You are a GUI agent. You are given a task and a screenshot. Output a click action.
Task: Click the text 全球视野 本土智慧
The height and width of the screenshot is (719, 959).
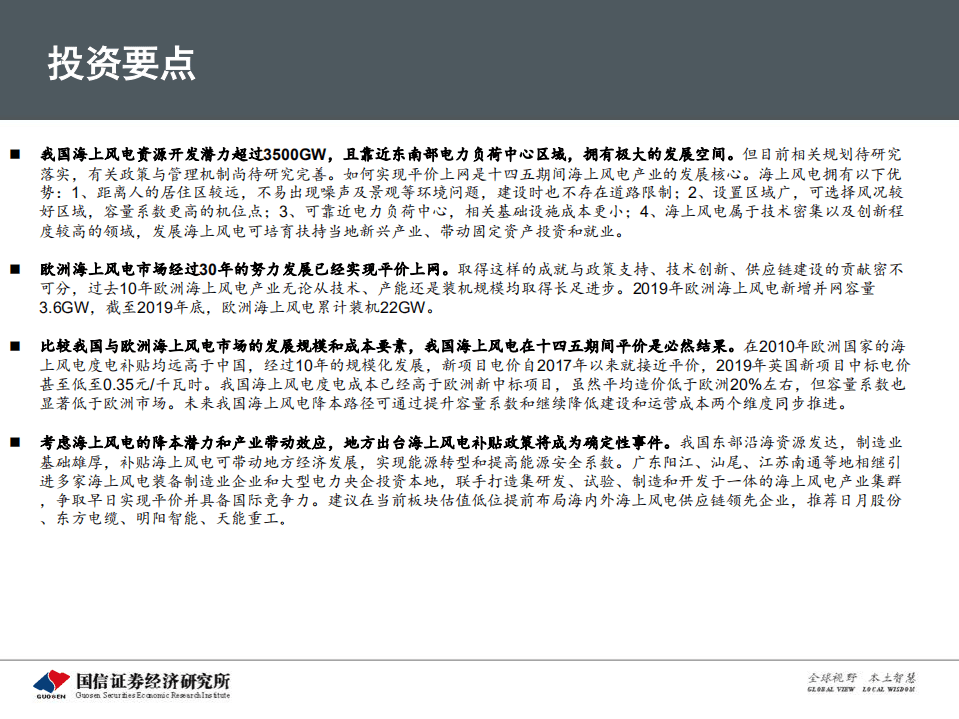pos(861,678)
